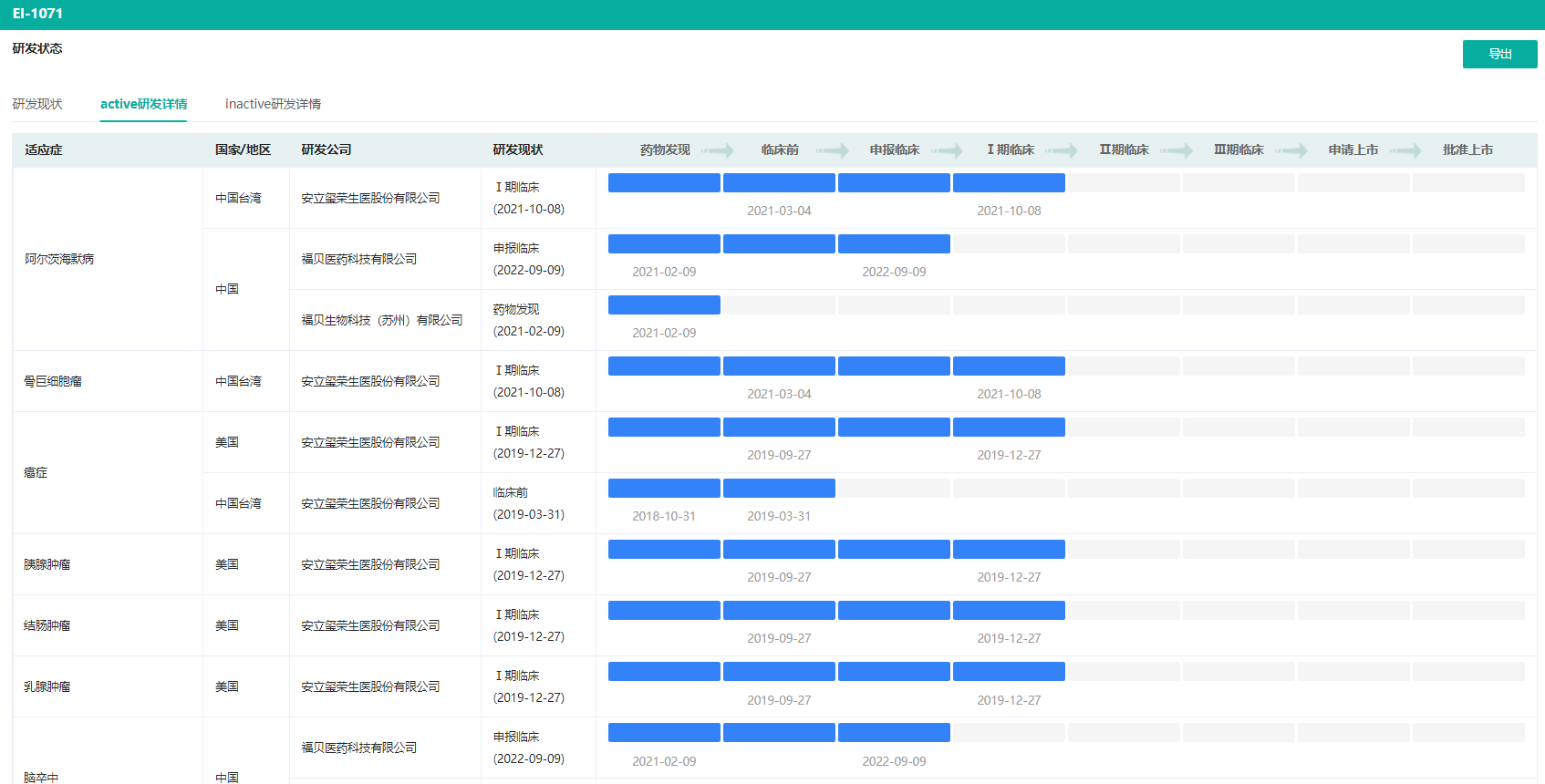Switch to the 研发现状 tab
This screenshot has width=1545, height=784.
tap(37, 104)
